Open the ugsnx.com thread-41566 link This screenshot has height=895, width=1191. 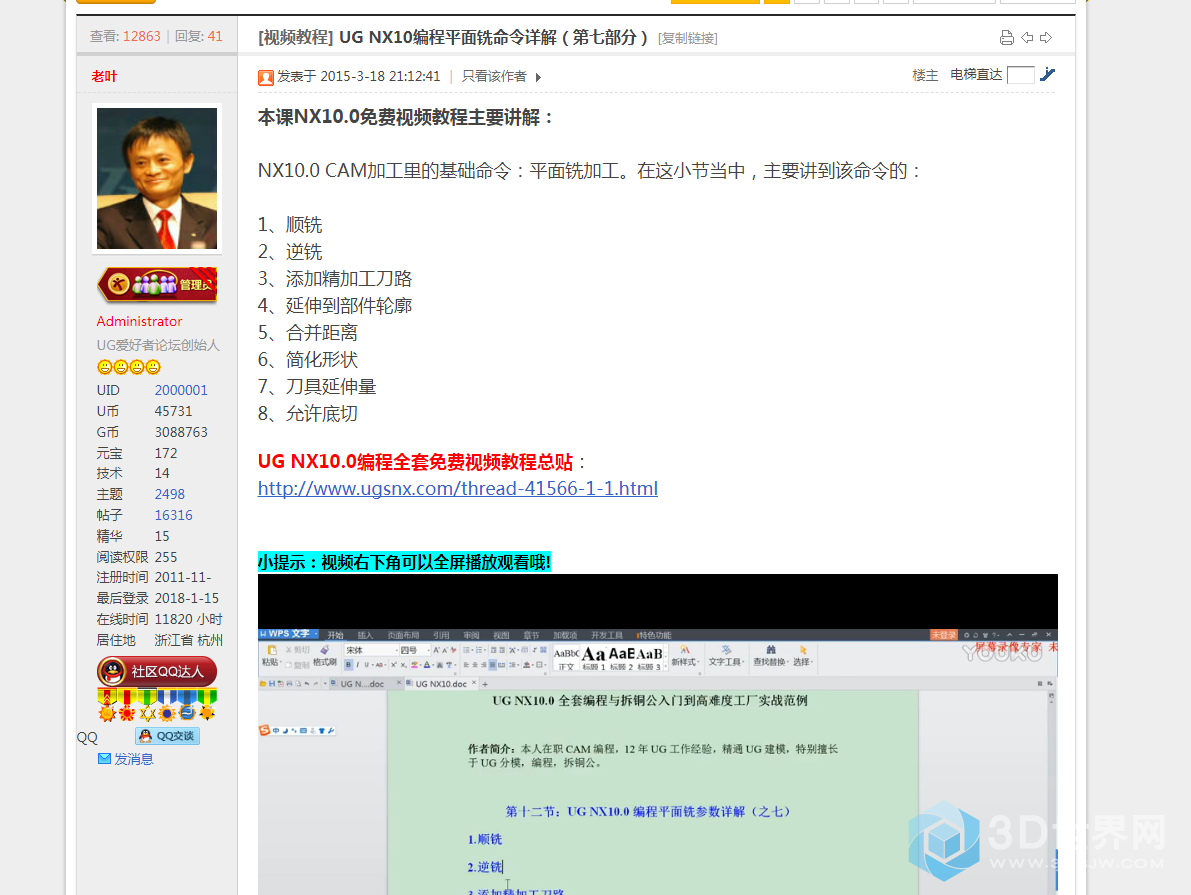point(457,488)
